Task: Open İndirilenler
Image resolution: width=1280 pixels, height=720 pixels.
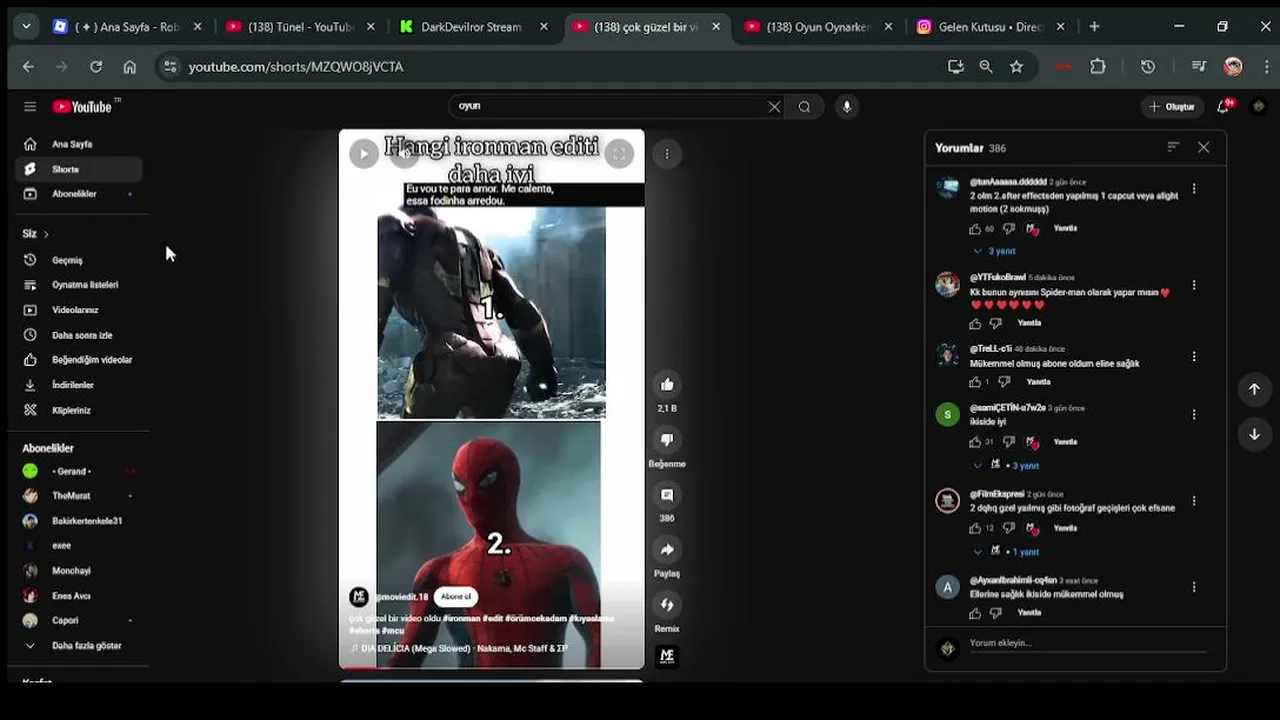Action: [x=79, y=385]
